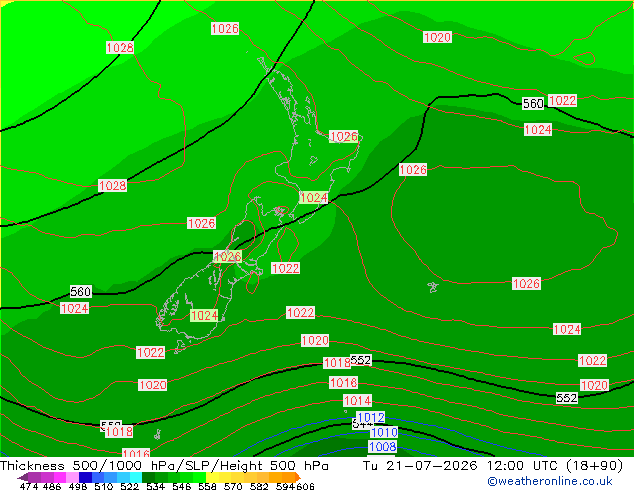Click the 552 label near 1020 at right
The image size is (634, 490).
pyautogui.click(x=566, y=398)
